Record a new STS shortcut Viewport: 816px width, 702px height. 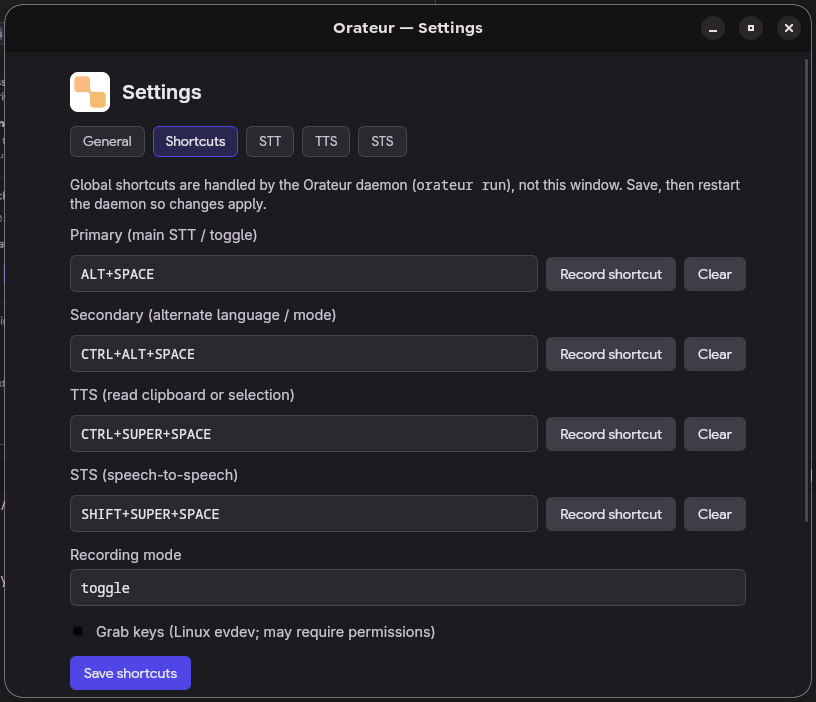(x=610, y=514)
